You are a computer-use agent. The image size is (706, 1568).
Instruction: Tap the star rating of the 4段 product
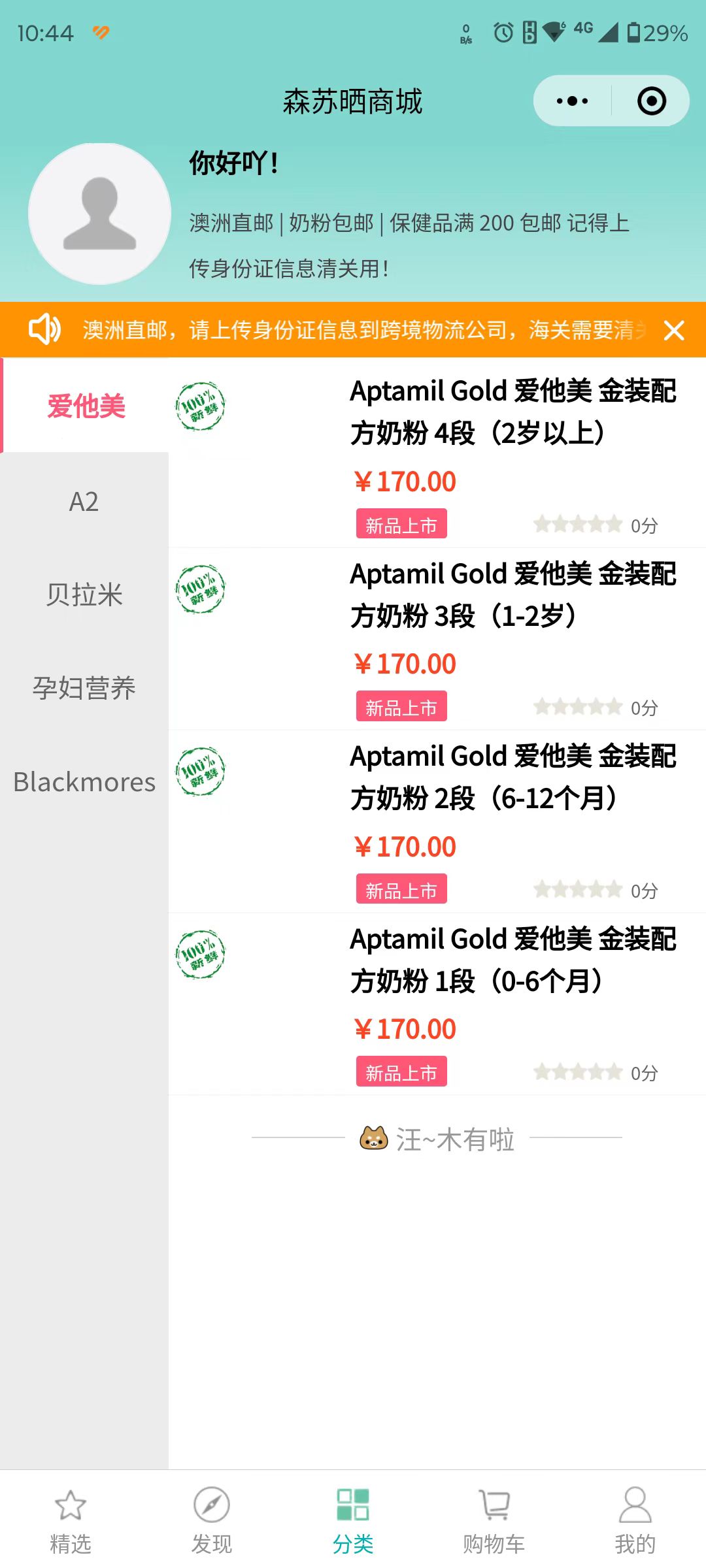(x=578, y=525)
